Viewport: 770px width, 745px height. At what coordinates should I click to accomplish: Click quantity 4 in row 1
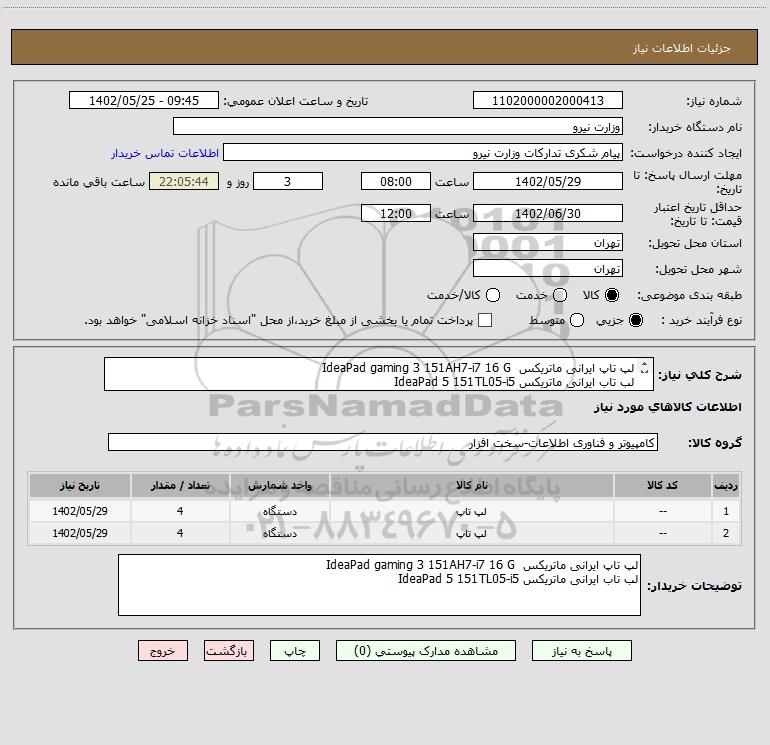pos(180,511)
